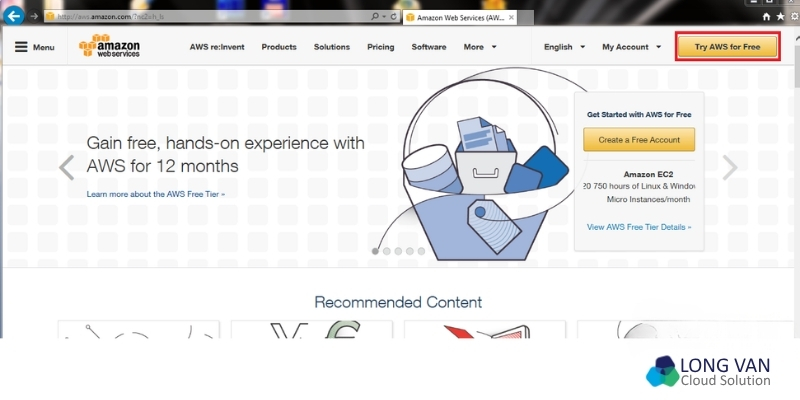Open AWS re:Invent nav item
Screen dimensions: 800x400
pos(217,47)
